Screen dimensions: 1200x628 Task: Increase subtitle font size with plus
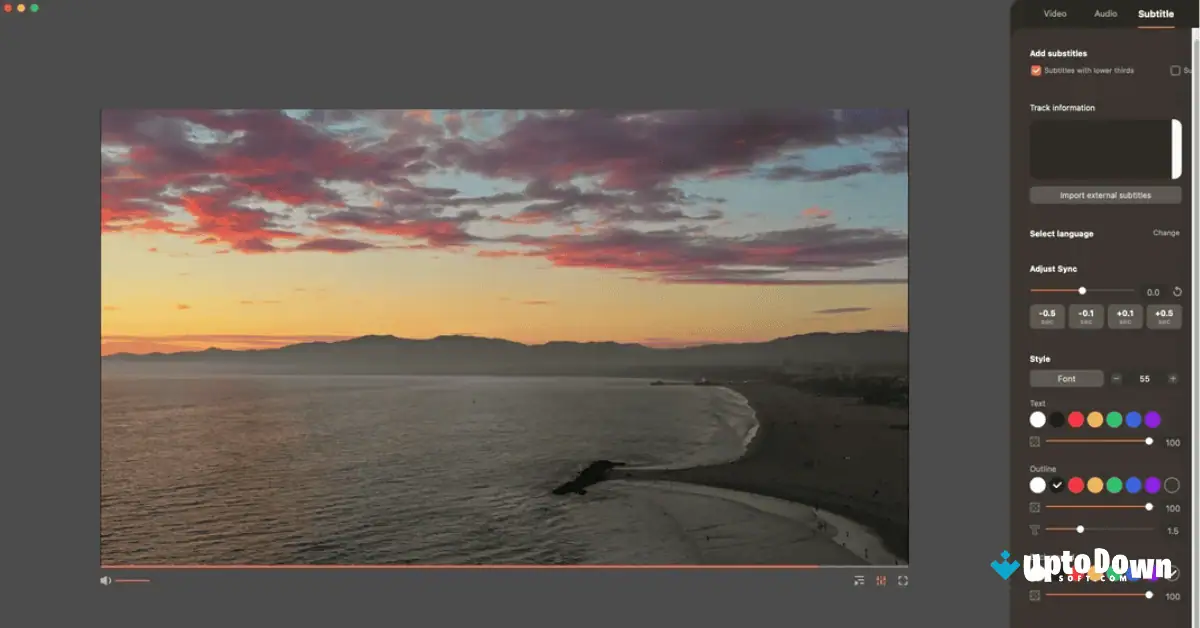click(x=1173, y=379)
